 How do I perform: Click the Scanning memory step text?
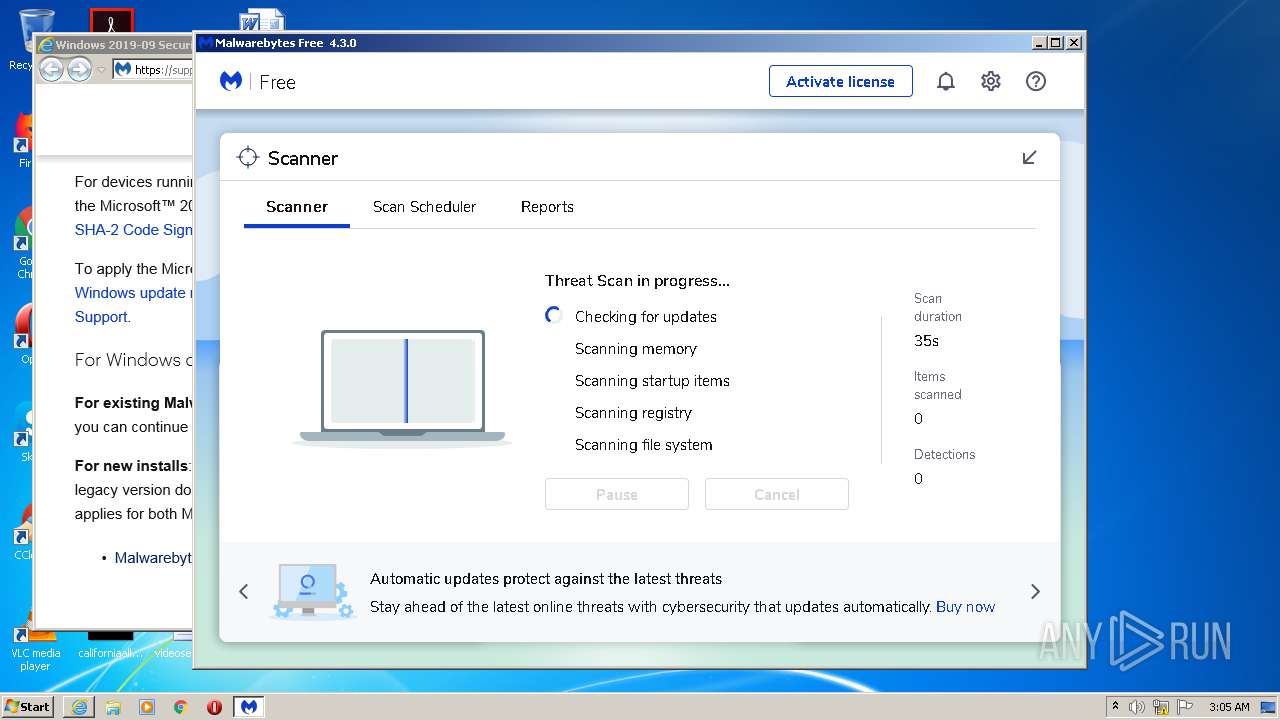[636, 349]
